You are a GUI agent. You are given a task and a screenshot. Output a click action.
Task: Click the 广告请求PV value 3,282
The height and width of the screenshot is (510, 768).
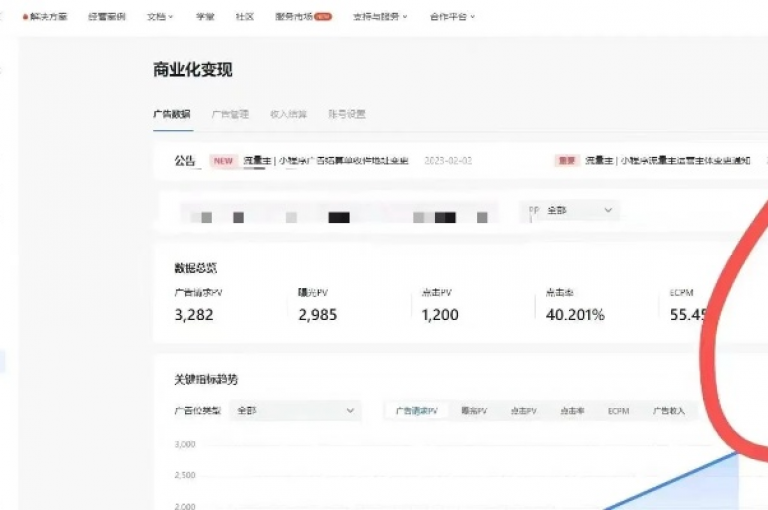(194, 315)
